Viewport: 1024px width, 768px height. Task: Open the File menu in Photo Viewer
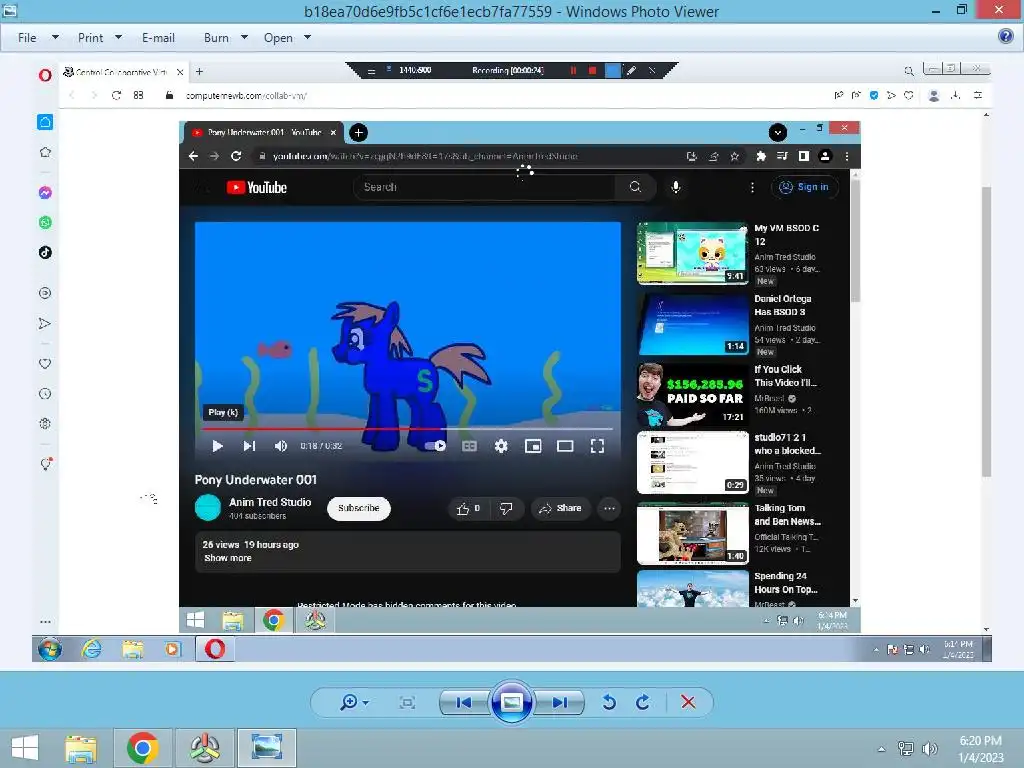coord(27,38)
